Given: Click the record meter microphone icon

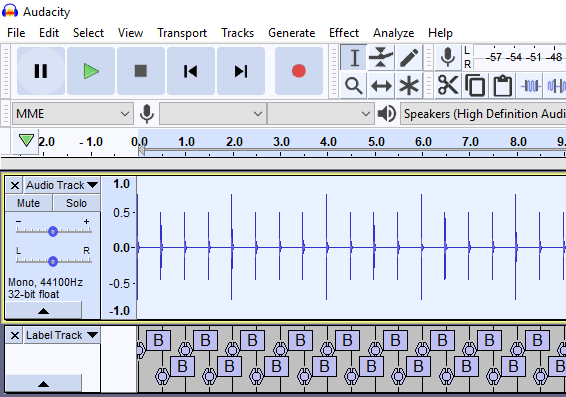Looking at the screenshot, I should tap(448, 57).
